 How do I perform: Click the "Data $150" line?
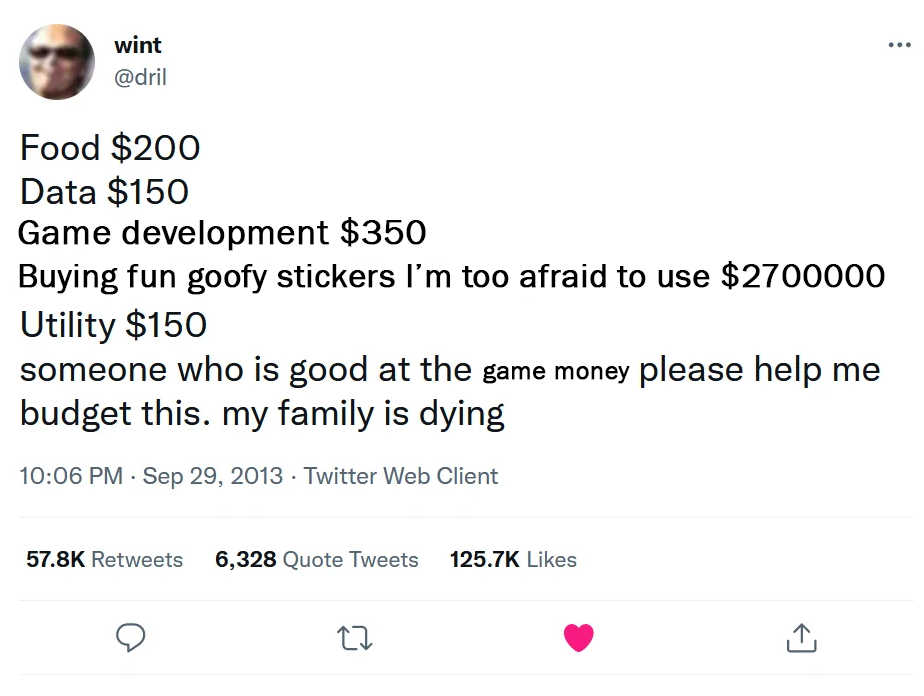(x=104, y=191)
